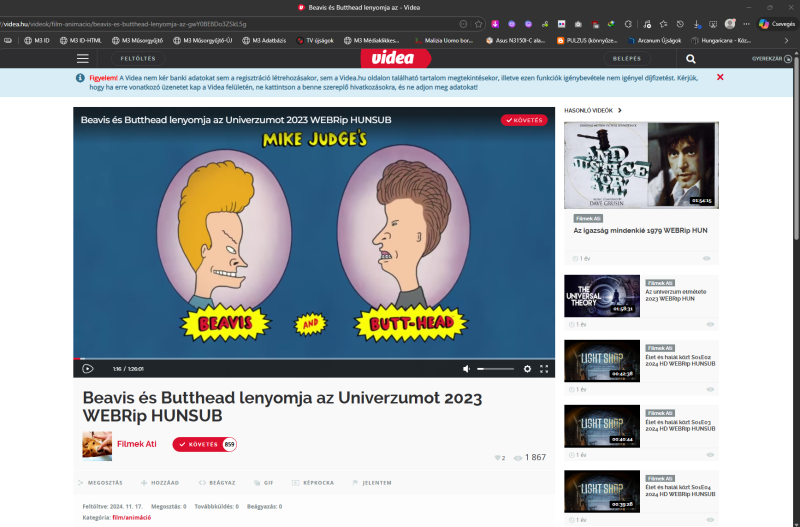
Task: Add page to favorites star icon
Action: click(x=478, y=24)
